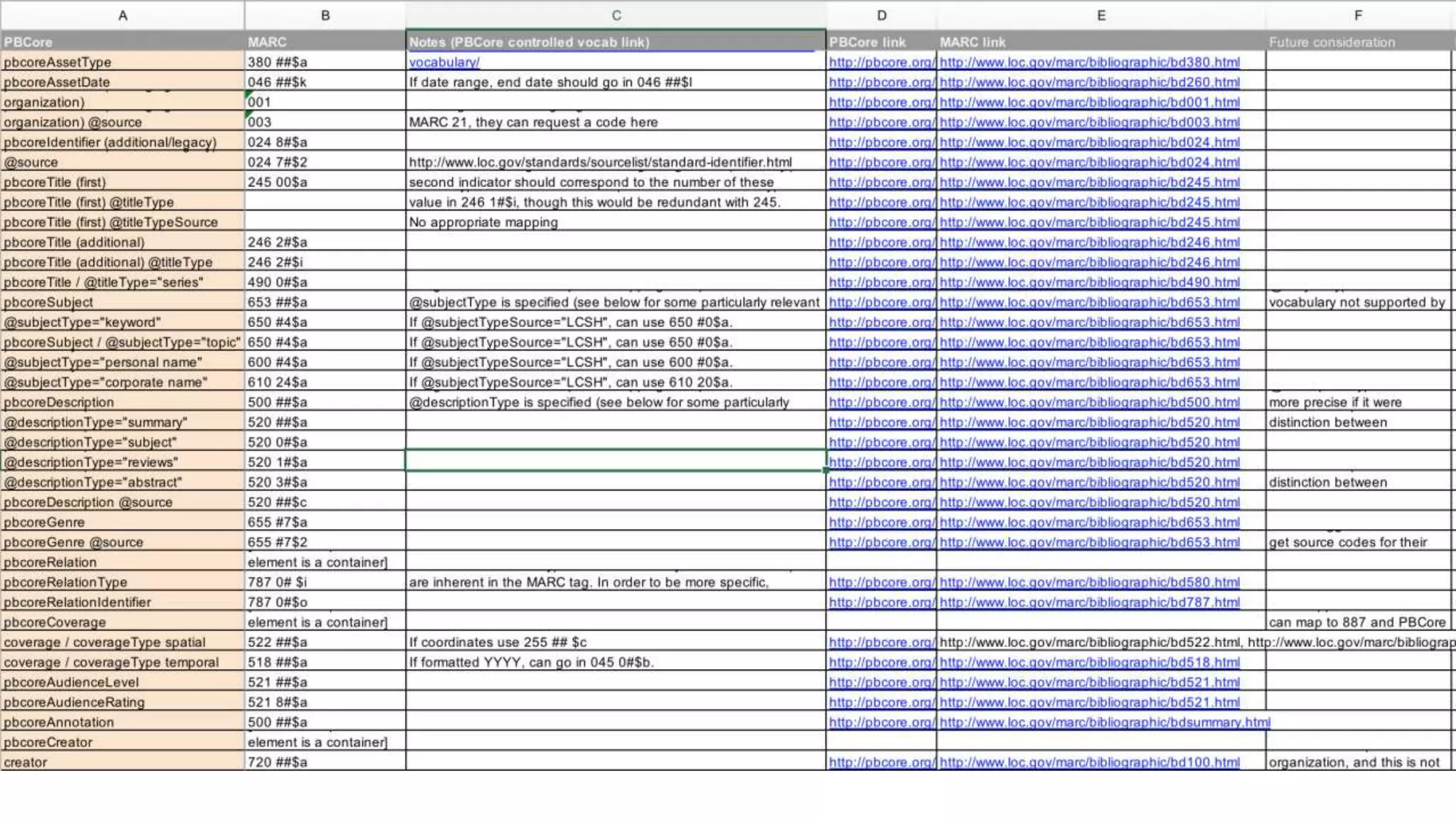Screen dimensions: 1456x819
Task: Click the column A header
Action: (122, 15)
